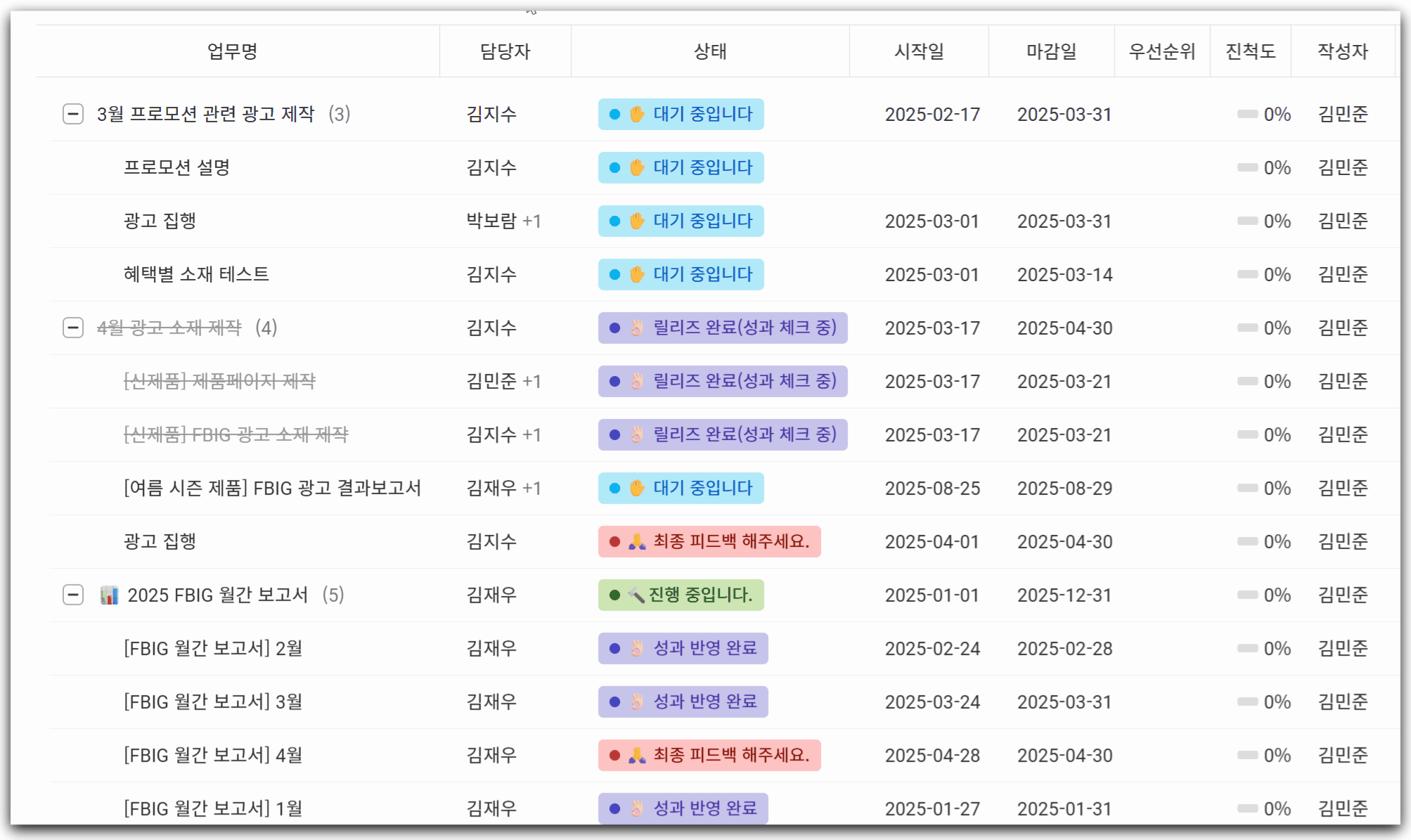Change status of 혜택별 소재 테스트 row
Image resolution: width=1411 pixels, height=840 pixels.
pyautogui.click(x=681, y=274)
